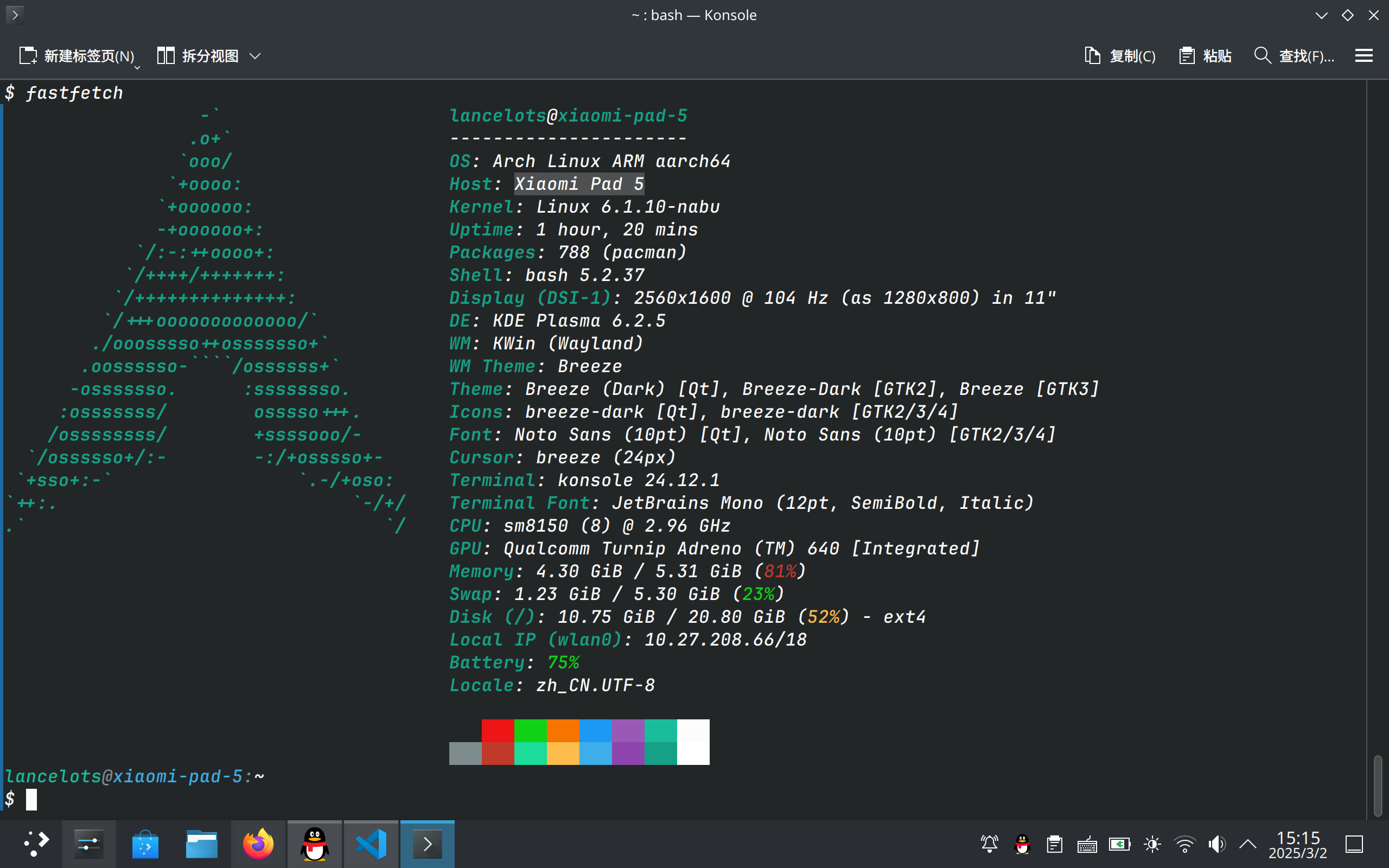Open Konsole hamburger menu
The image size is (1389, 868).
tap(1363, 56)
